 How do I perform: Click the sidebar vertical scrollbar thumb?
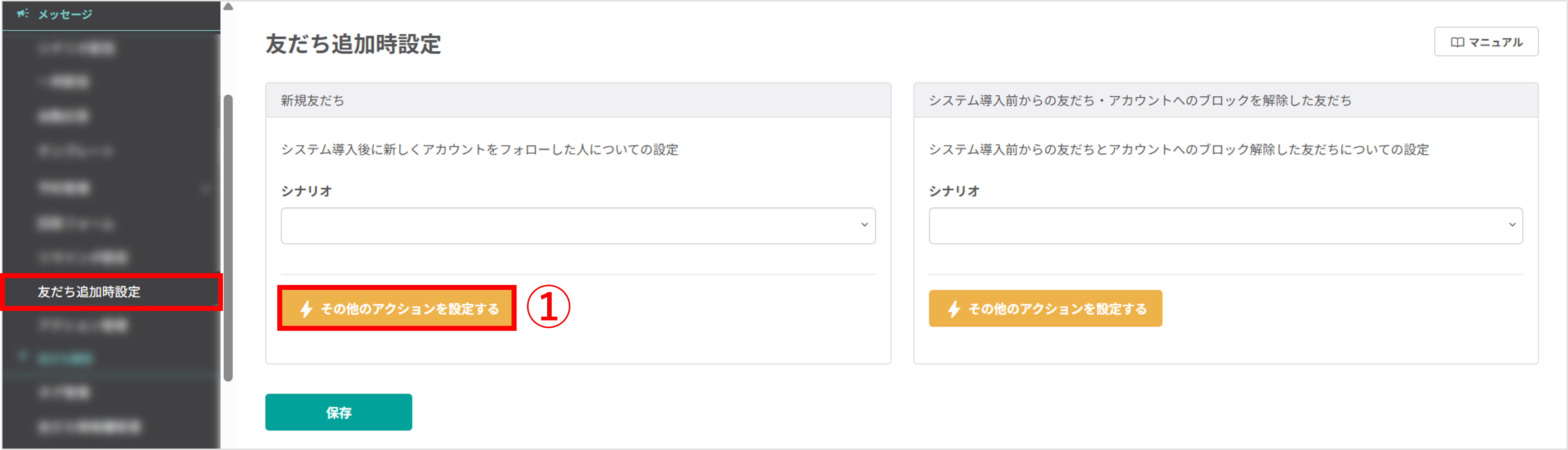tap(228, 238)
